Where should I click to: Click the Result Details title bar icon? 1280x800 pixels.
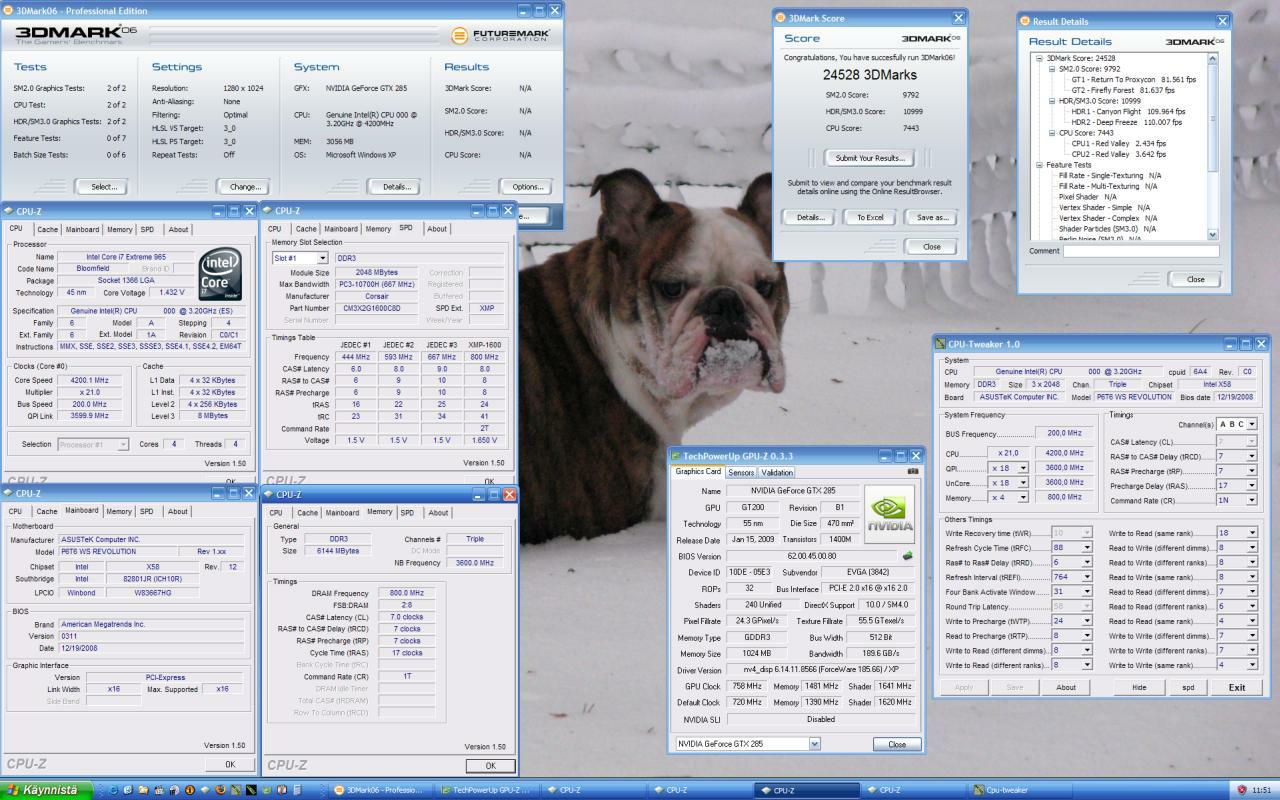pos(1025,21)
